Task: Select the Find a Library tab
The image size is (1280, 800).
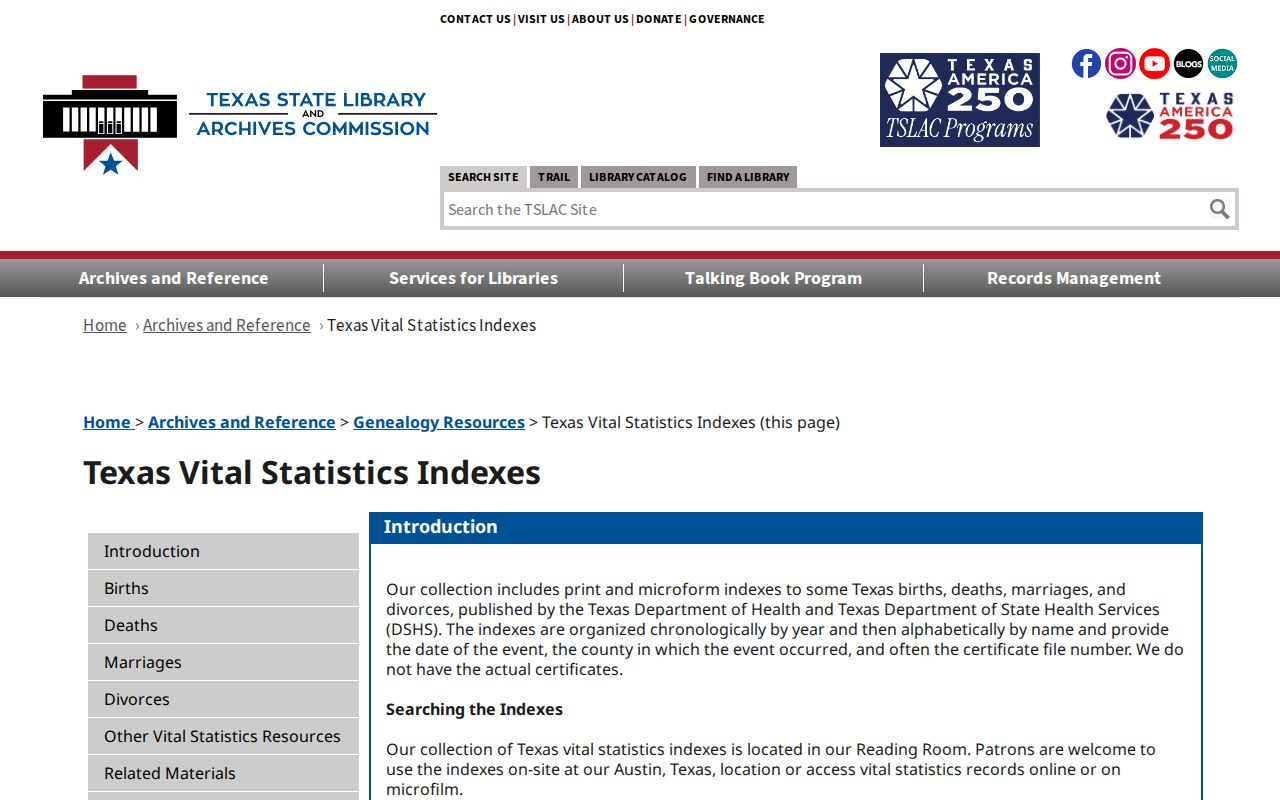Action: click(x=748, y=177)
